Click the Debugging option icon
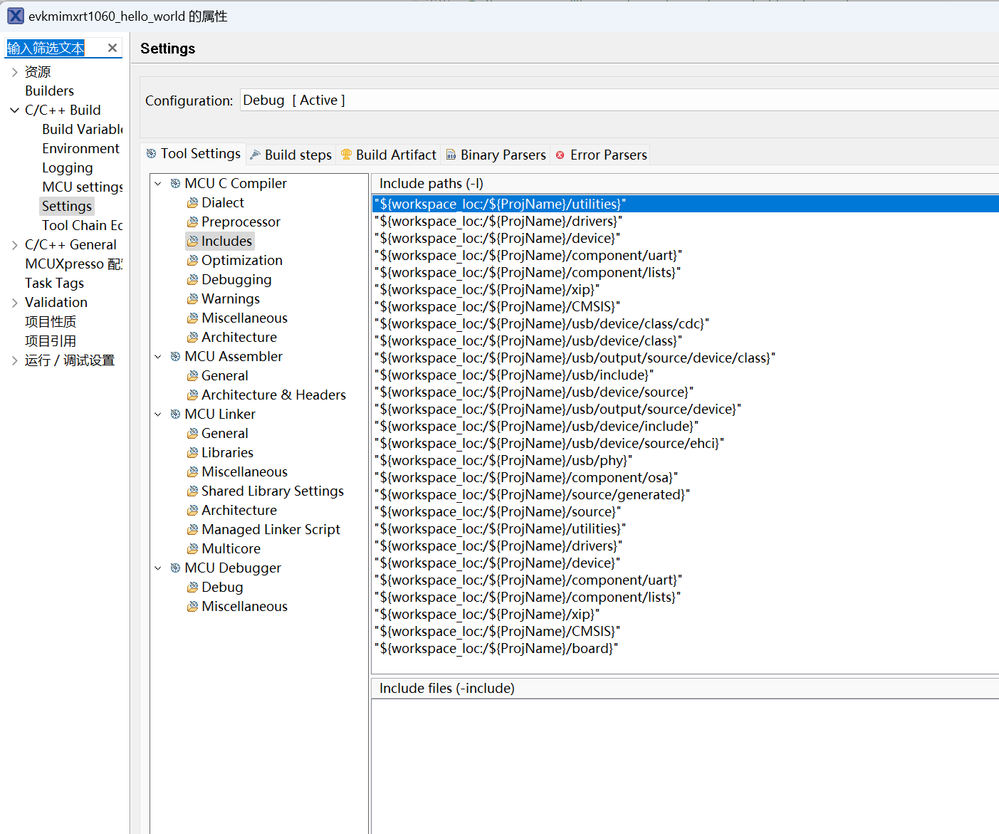 (x=192, y=280)
